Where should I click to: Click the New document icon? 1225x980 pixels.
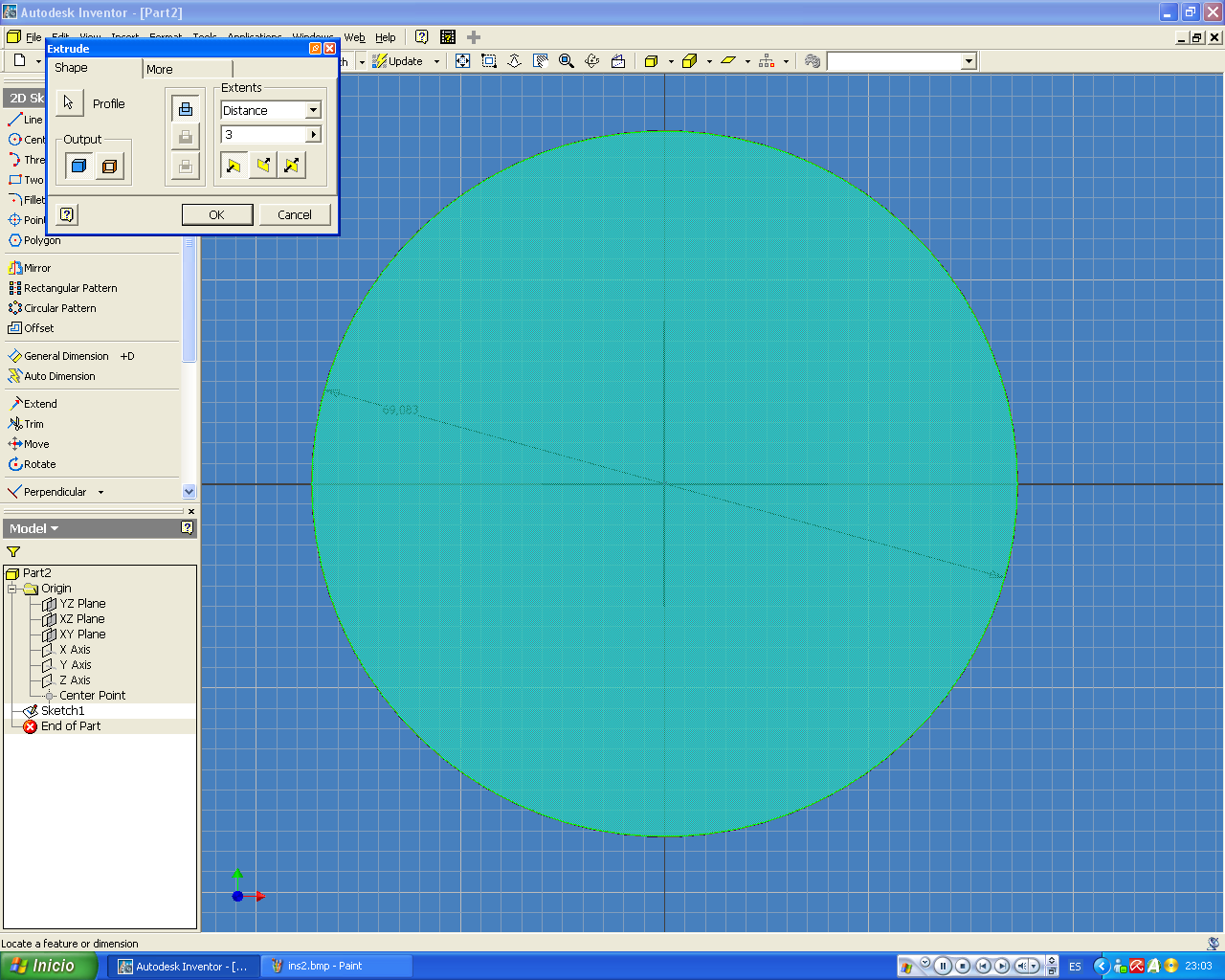19,60
